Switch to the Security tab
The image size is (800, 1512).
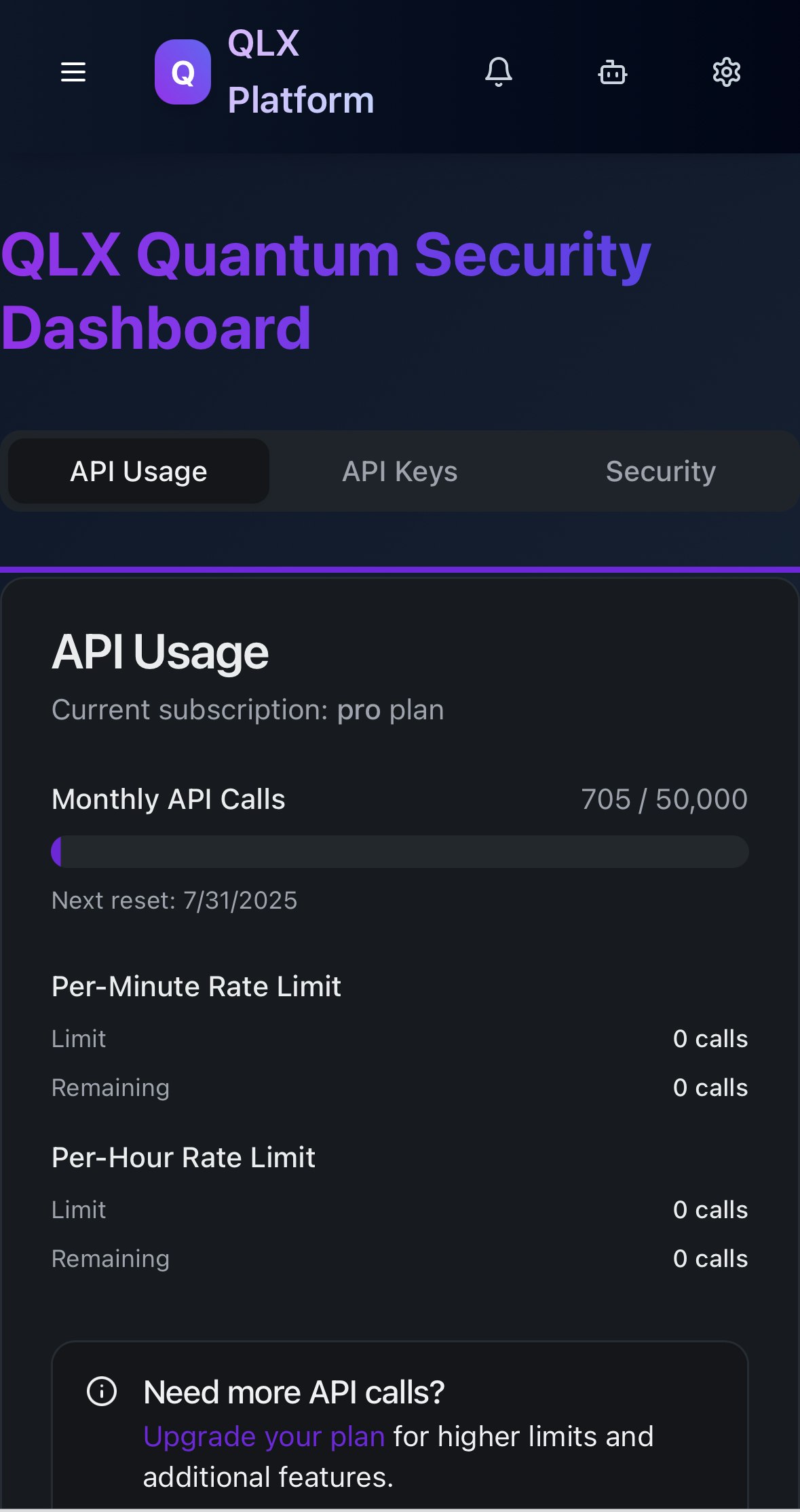(661, 471)
